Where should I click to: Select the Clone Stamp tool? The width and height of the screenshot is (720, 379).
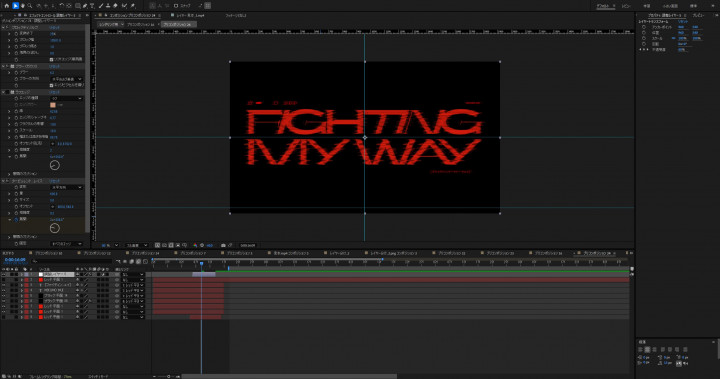[108, 6]
